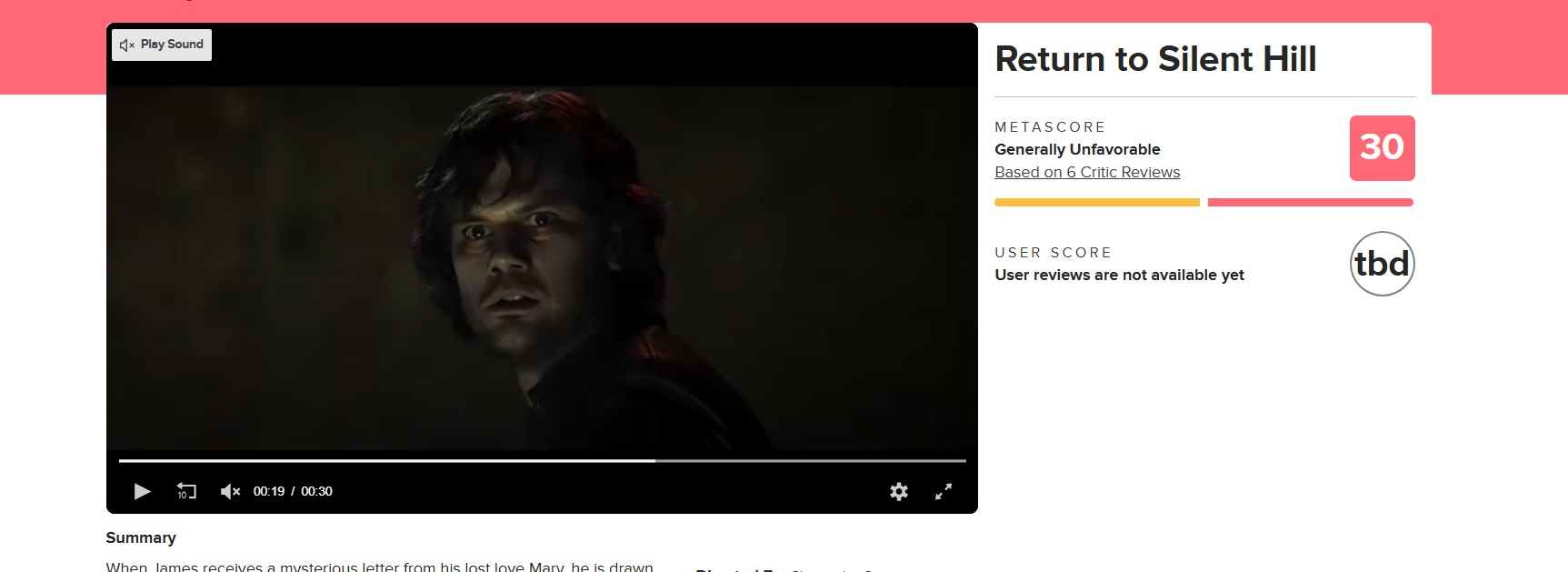Screen dimensions: 1568x572
Task: Click the Summary heading
Action: (141, 537)
